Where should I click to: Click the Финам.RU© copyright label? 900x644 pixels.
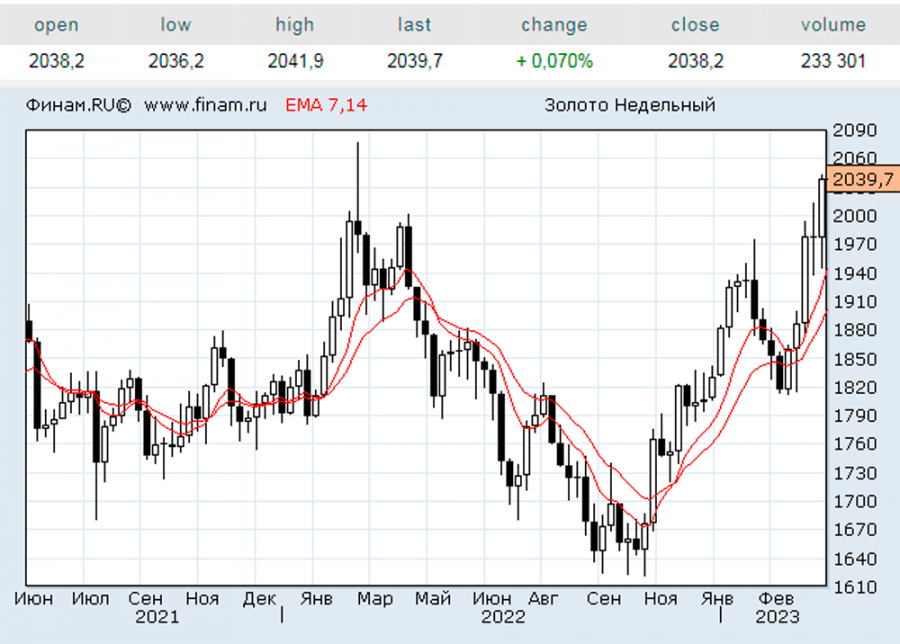(x=79, y=105)
